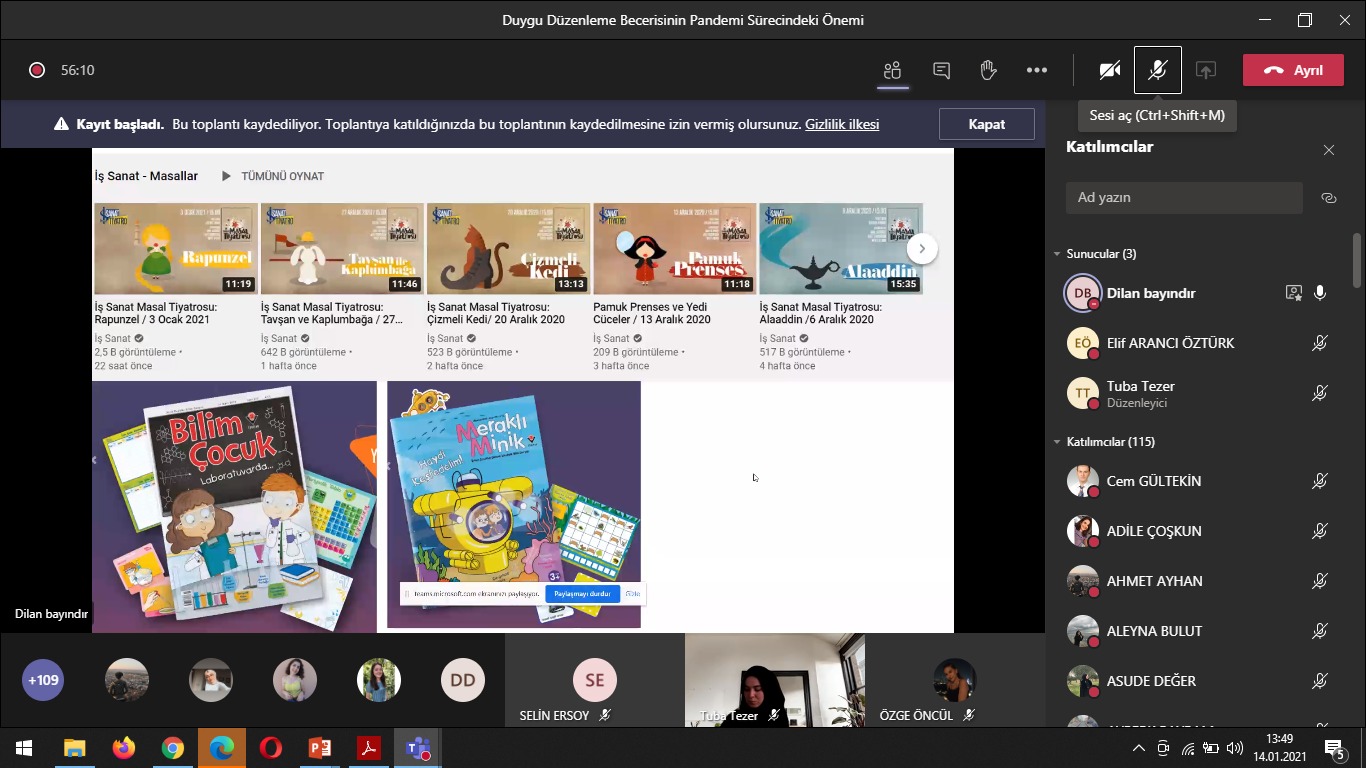Open the Alaaddin video thumbnail
Screen dimensions: 1366x768
coord(841,248)
